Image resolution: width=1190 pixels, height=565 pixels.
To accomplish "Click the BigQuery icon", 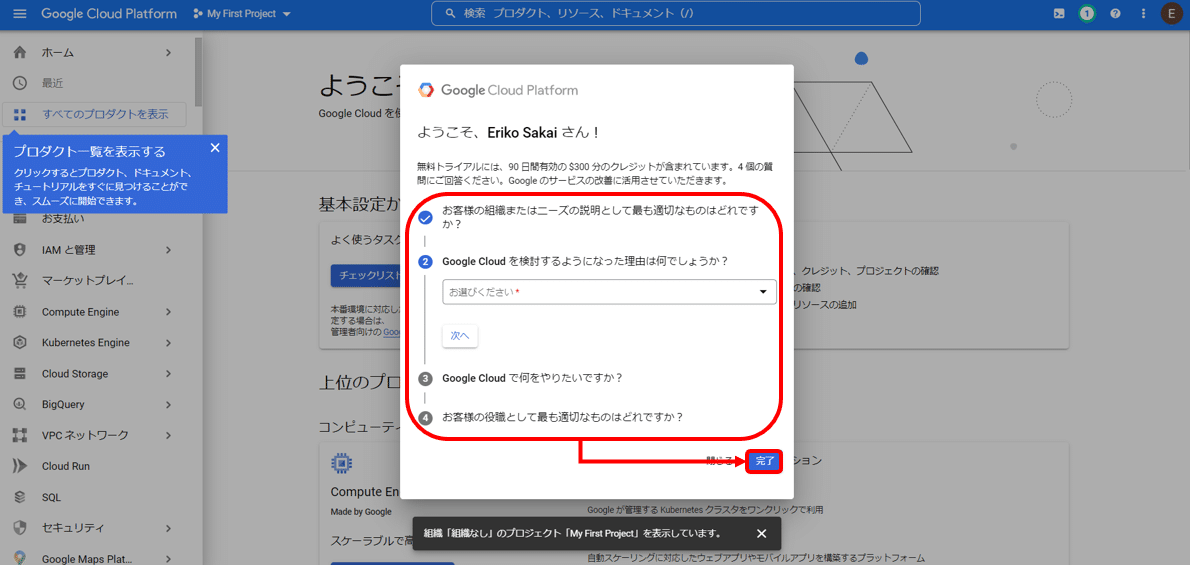I will click(x=20, y=405).
